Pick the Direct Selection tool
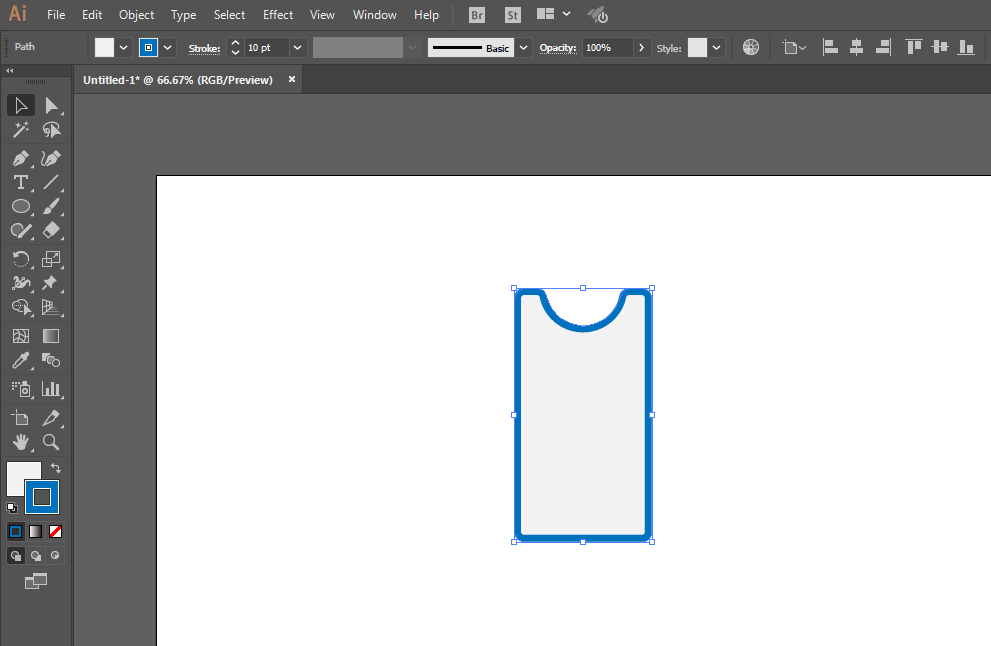Image resolution: width=991 pixels, height=646 pixels. pyautogui.click(x=51, y=105)
